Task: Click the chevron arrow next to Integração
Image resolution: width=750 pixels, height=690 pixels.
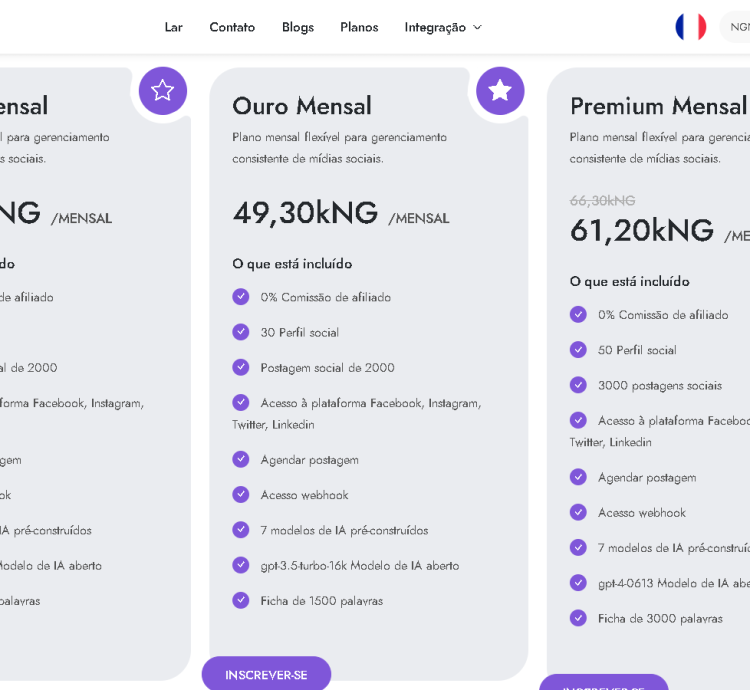Action: 477,28
